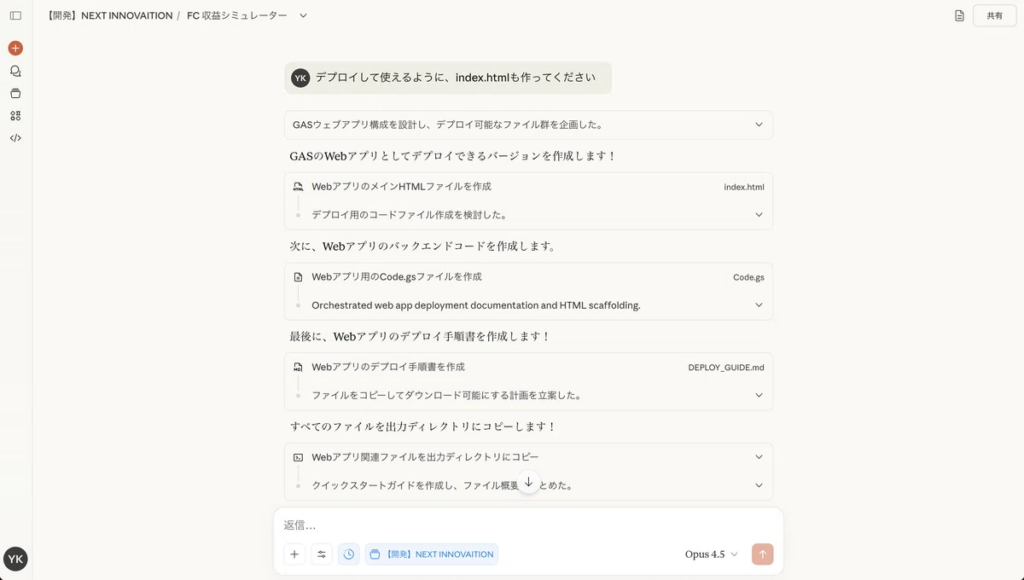Click the 【開発】NEXT INNOVAITION breadcrumb at top
Screen dimensions: 1024x580
click(109, 16)
